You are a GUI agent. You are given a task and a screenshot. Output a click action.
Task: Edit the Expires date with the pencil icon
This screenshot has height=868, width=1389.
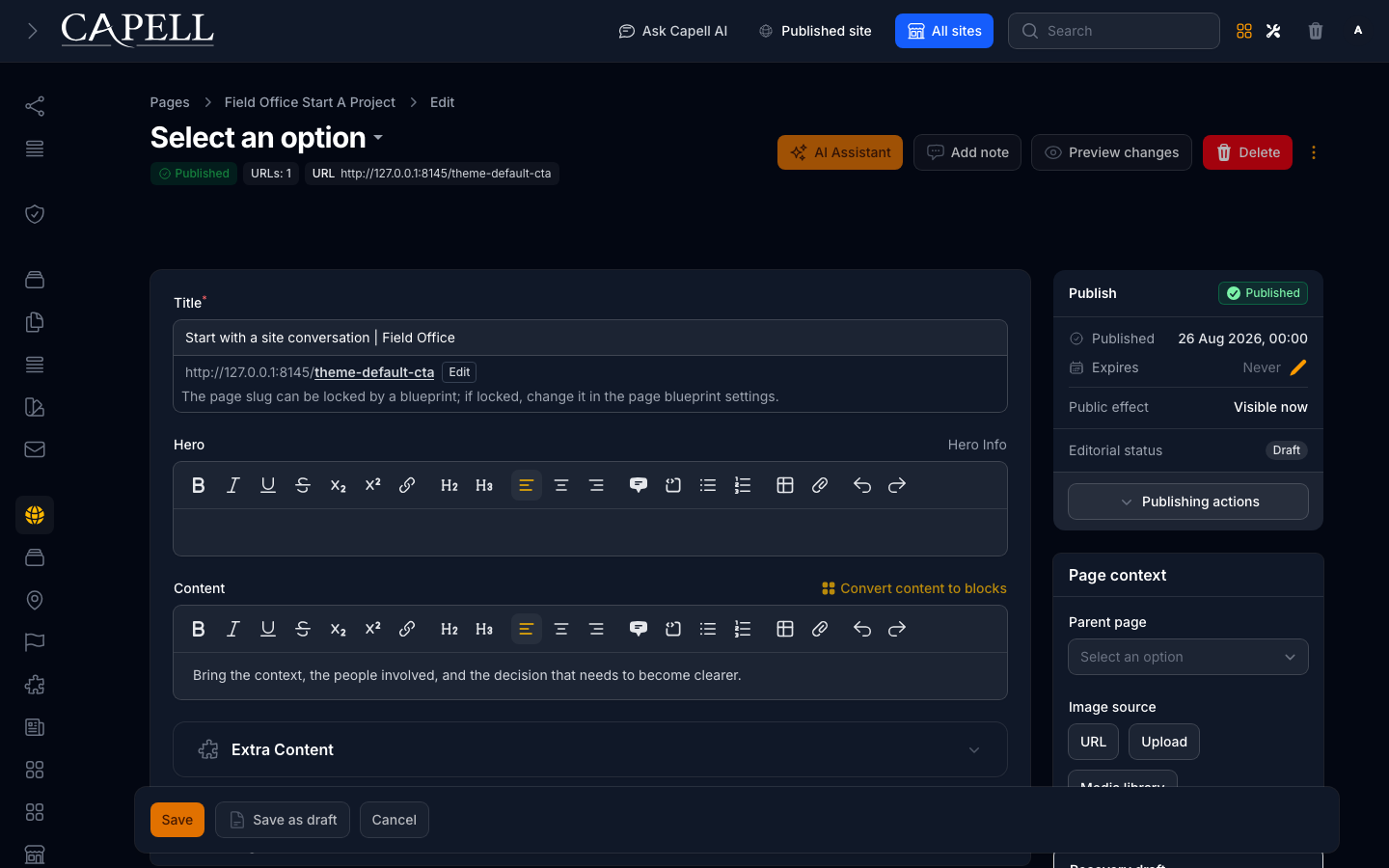click(x=1298, y=367)
